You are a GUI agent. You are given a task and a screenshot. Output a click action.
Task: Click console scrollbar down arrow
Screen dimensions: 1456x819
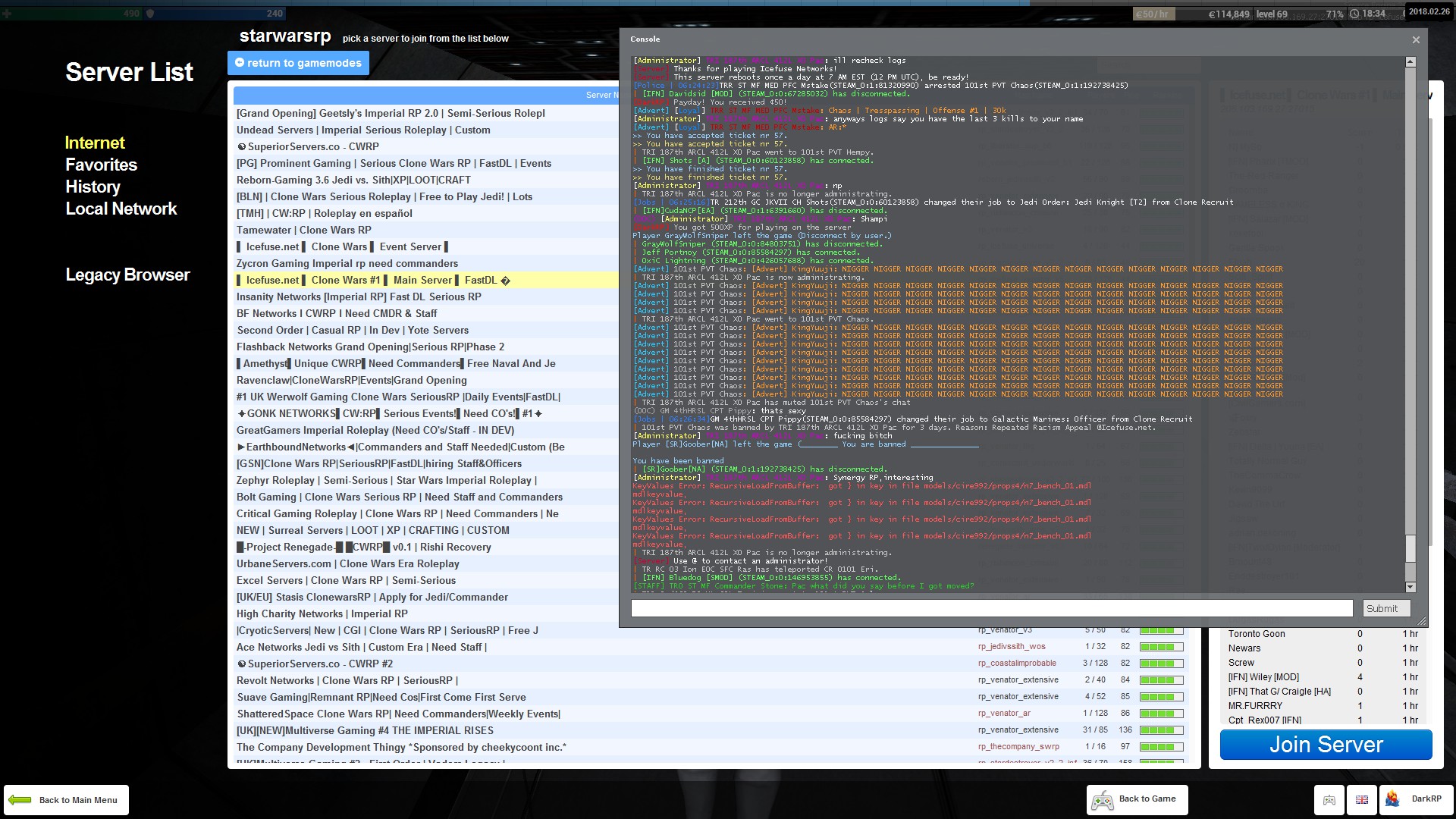point(1410,587)
